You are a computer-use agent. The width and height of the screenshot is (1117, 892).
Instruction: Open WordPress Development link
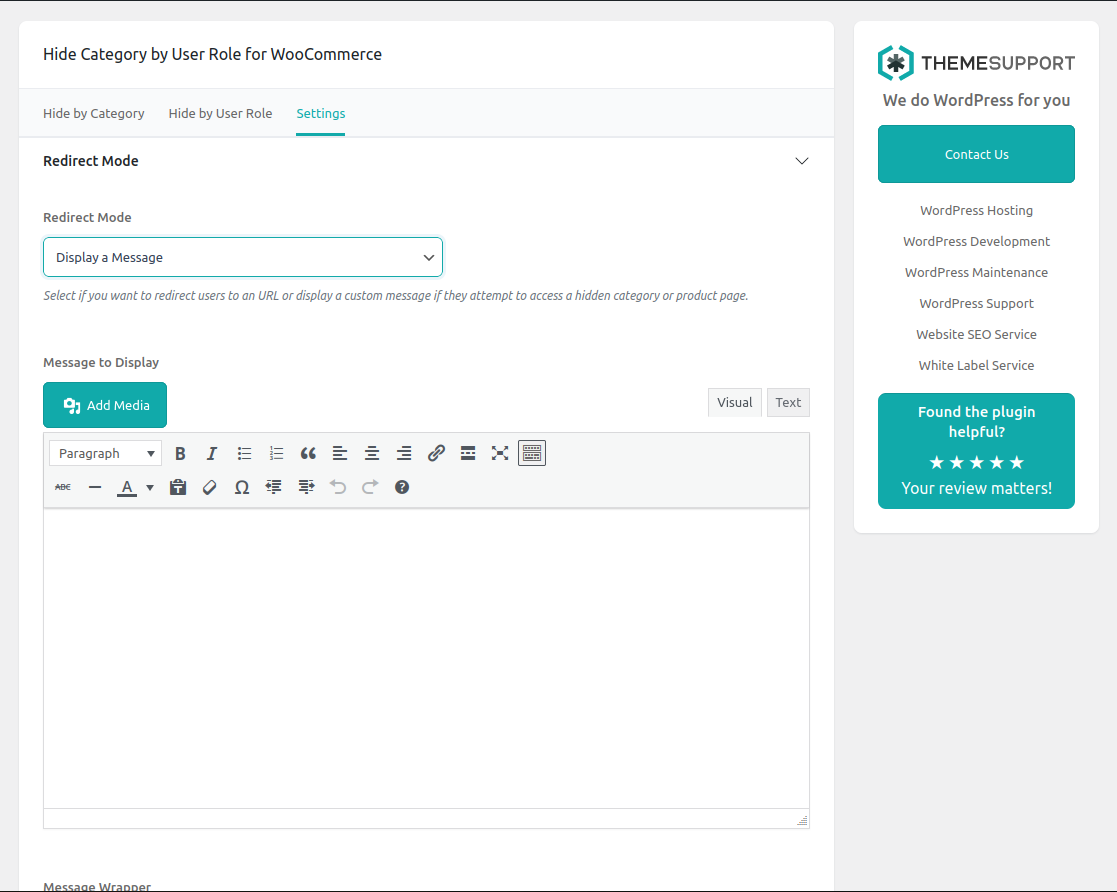click(x=976, y=242)
